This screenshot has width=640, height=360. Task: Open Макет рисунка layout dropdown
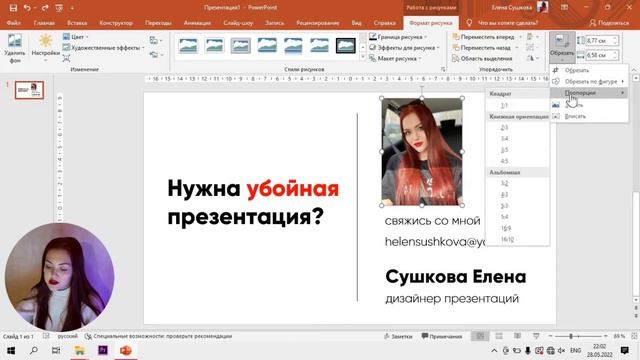[x=395, y=59]
